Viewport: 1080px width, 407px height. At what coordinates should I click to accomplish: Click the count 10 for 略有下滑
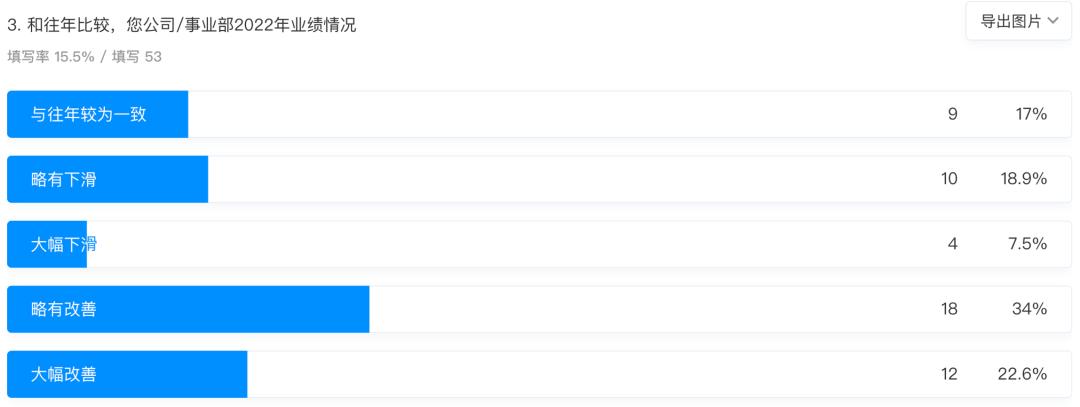tap(948, 179)
